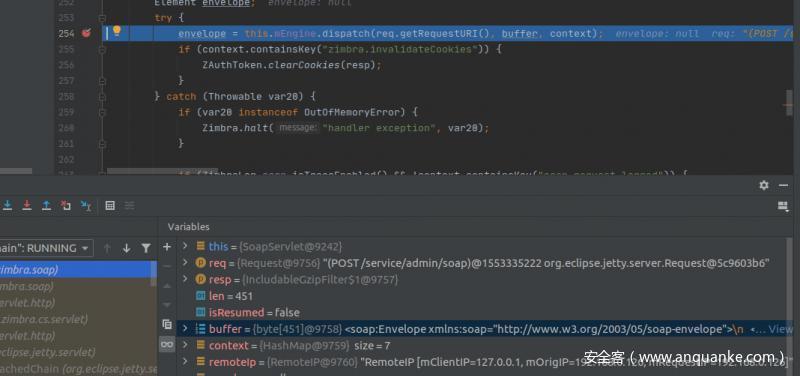Click the red Force Step Into icon
This screenshot has width=800, height=376.
pos(27,205)
